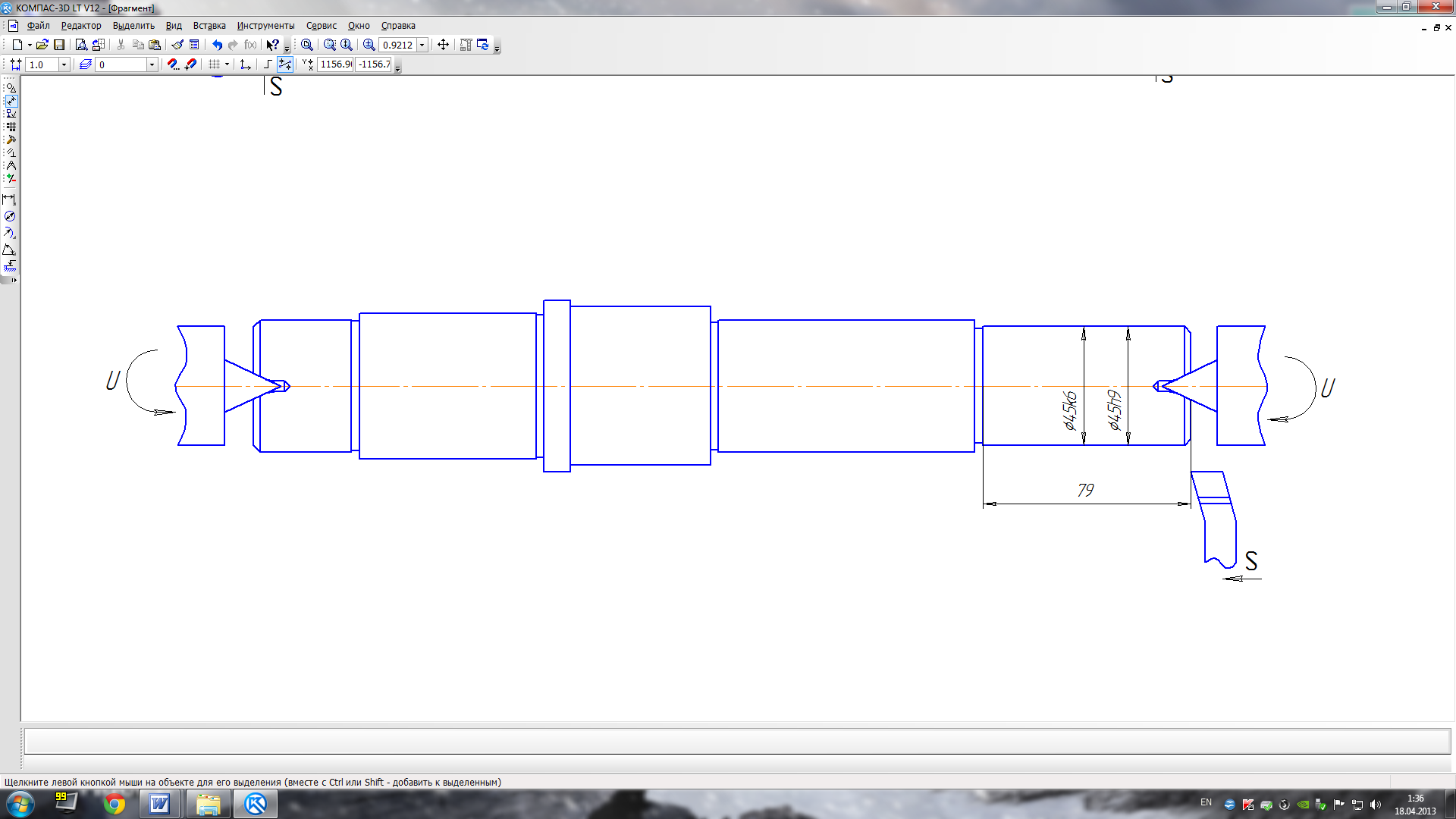Open the Файл menu
Image resolution: width=1456 pixels, height=819 pixels.
38,26
